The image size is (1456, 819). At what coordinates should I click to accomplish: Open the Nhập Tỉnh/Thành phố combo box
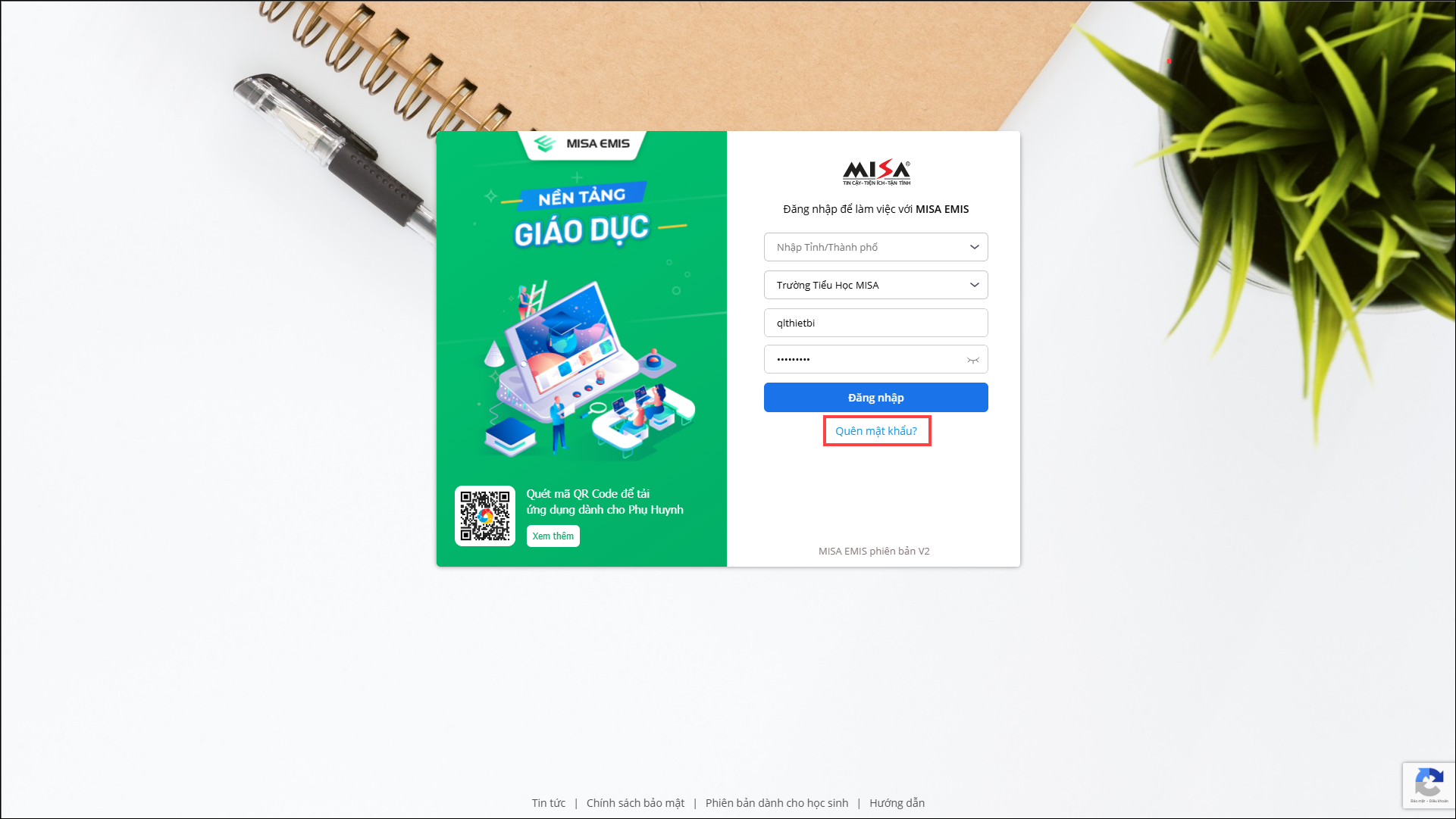[x=875, y=247]
